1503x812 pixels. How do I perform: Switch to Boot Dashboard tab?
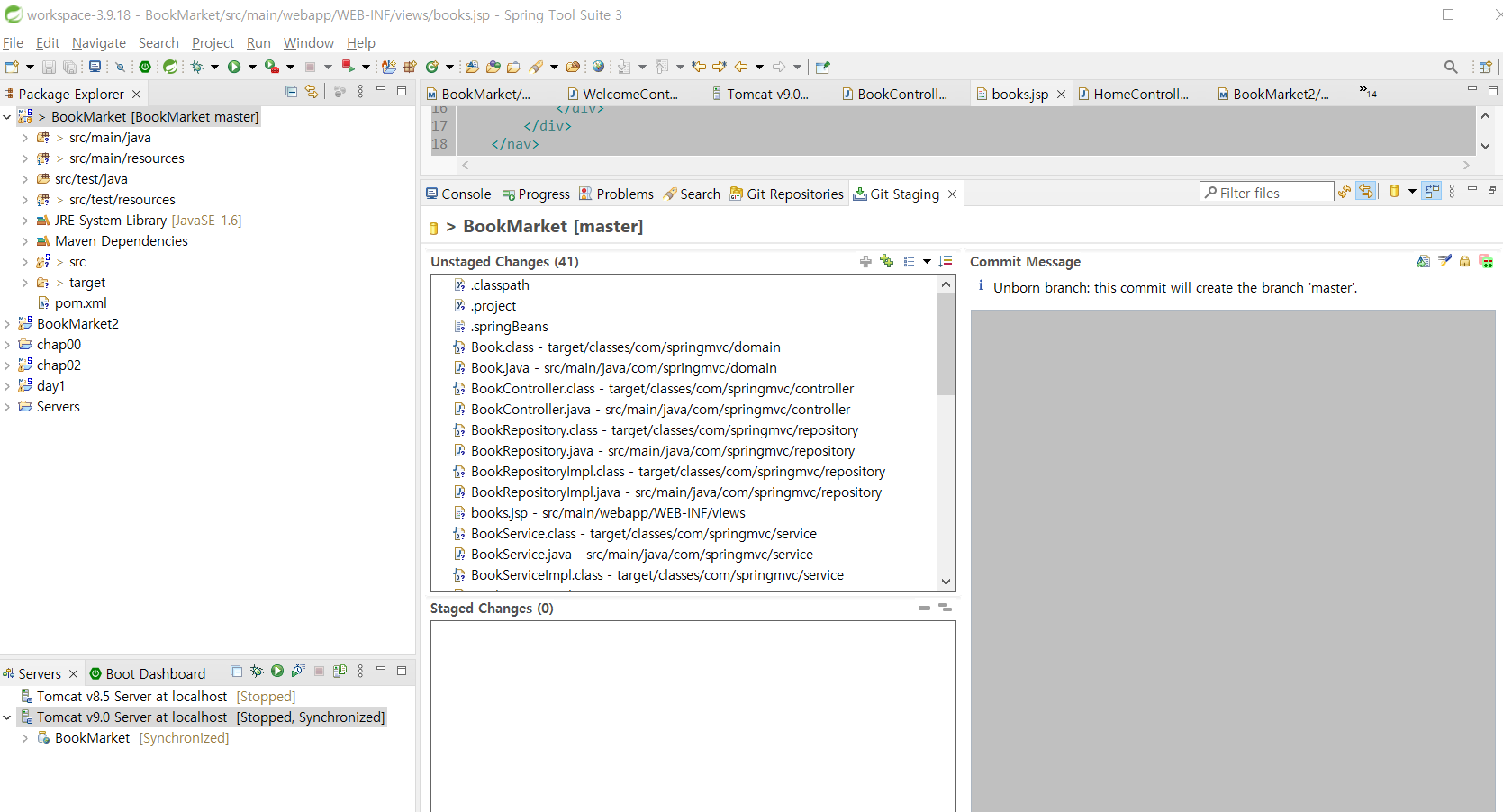pos(148,673)
